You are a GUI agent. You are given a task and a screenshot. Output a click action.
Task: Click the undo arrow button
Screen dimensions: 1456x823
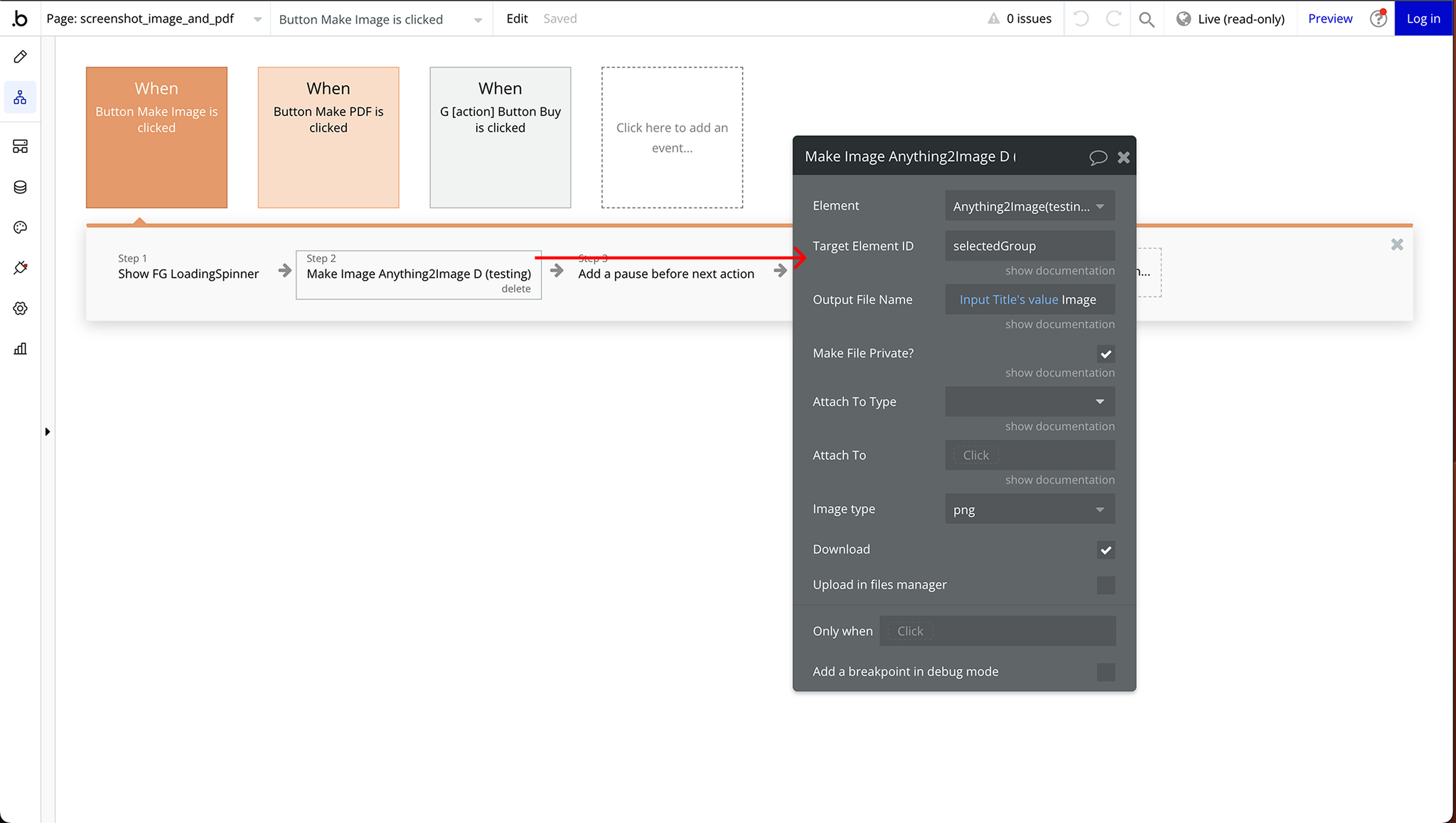[x=1081, y=18]
